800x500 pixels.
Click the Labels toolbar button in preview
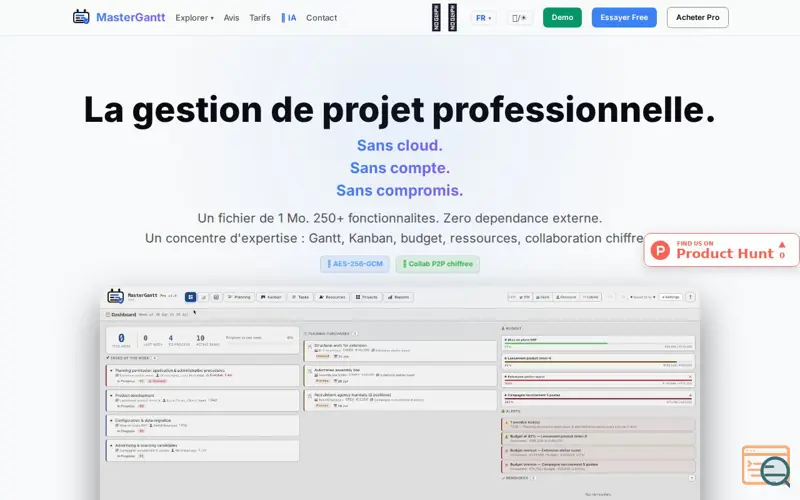(590, 297)
